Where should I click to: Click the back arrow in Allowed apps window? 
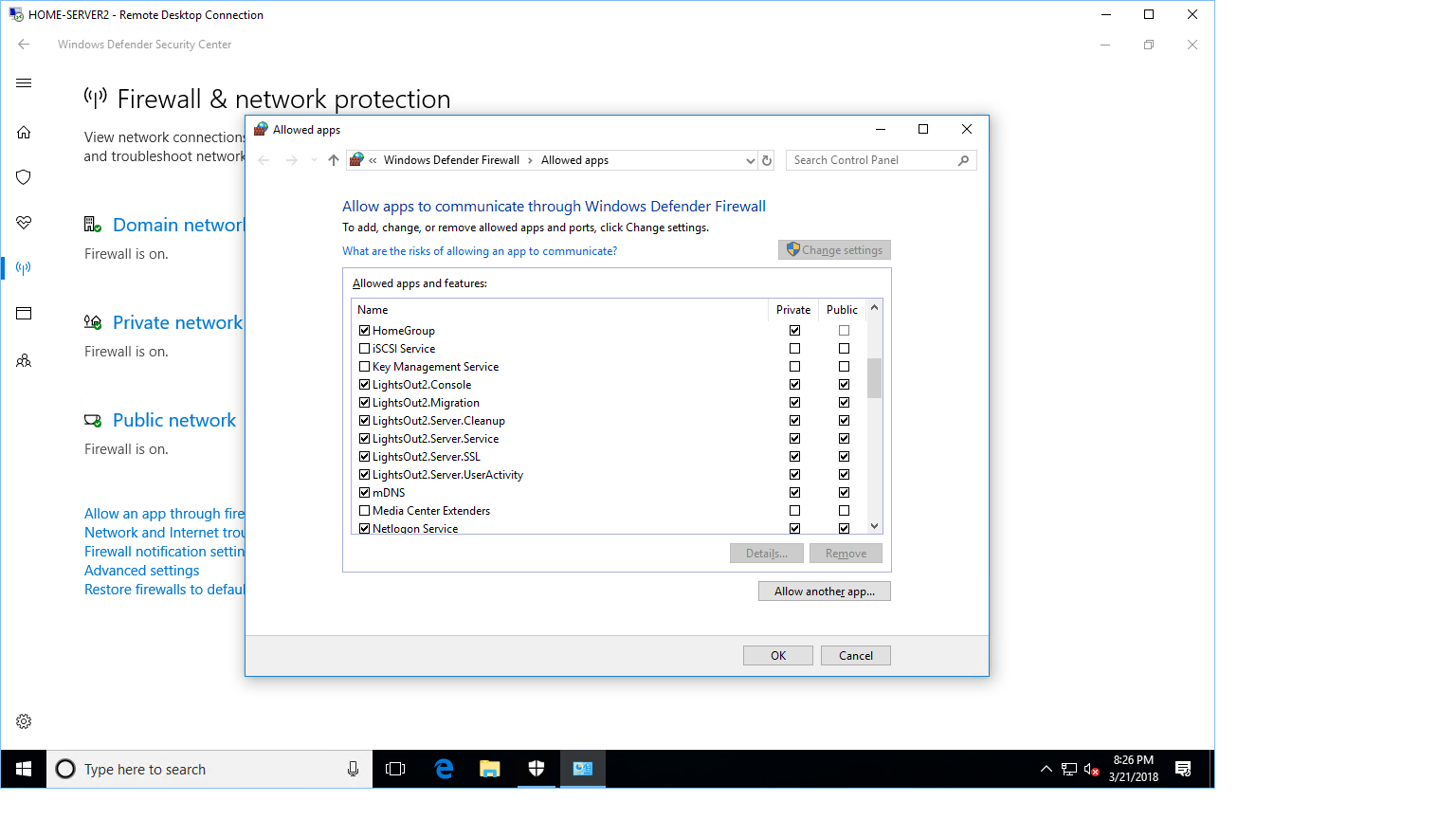[264, 160]
